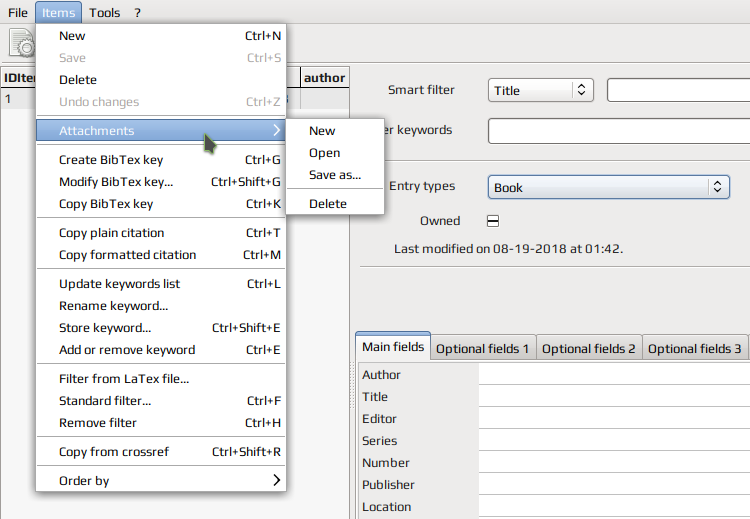
Task: Expand the Order by submenu
Action: [161, 480]
